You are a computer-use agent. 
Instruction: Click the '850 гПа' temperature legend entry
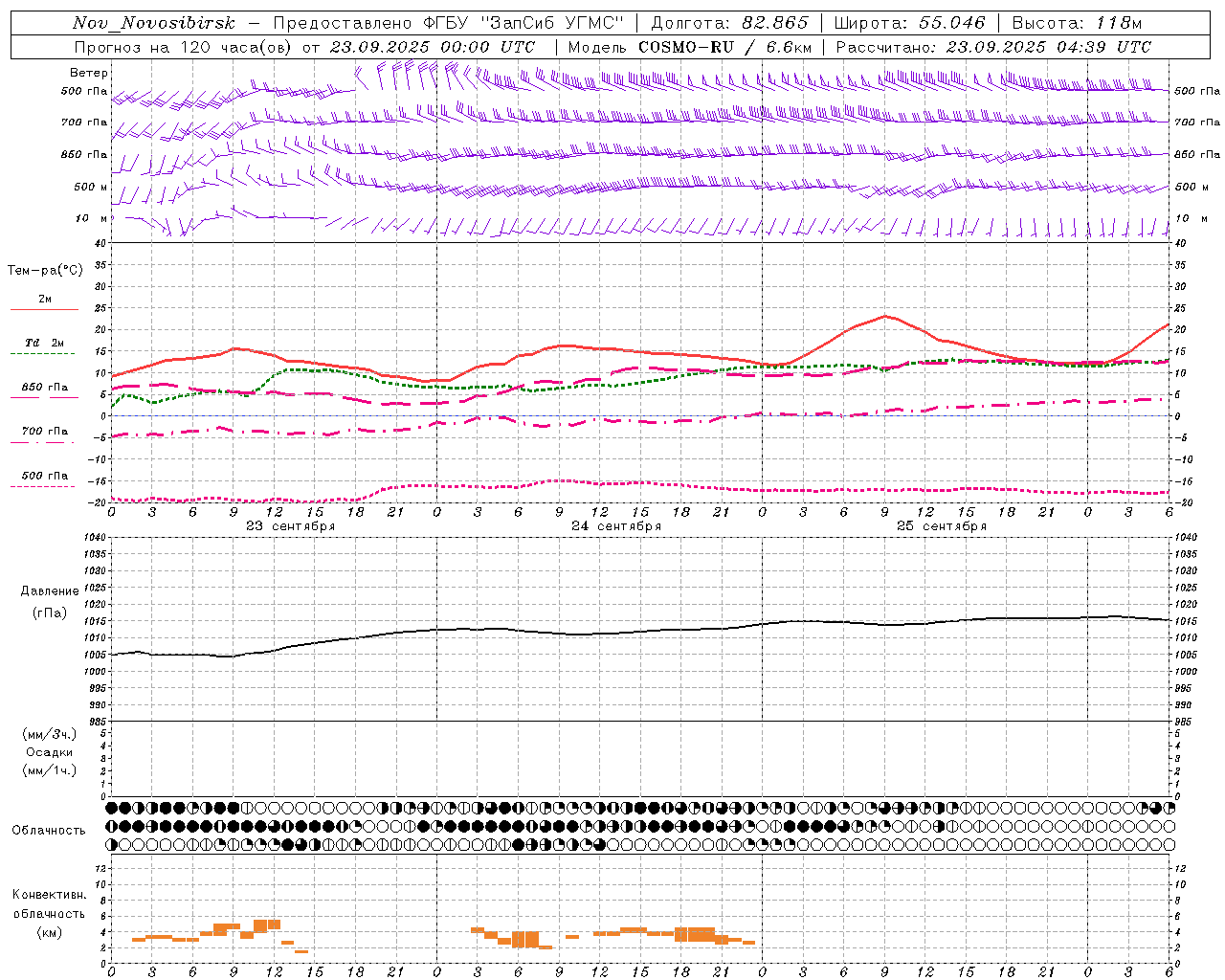click(45, 388)
